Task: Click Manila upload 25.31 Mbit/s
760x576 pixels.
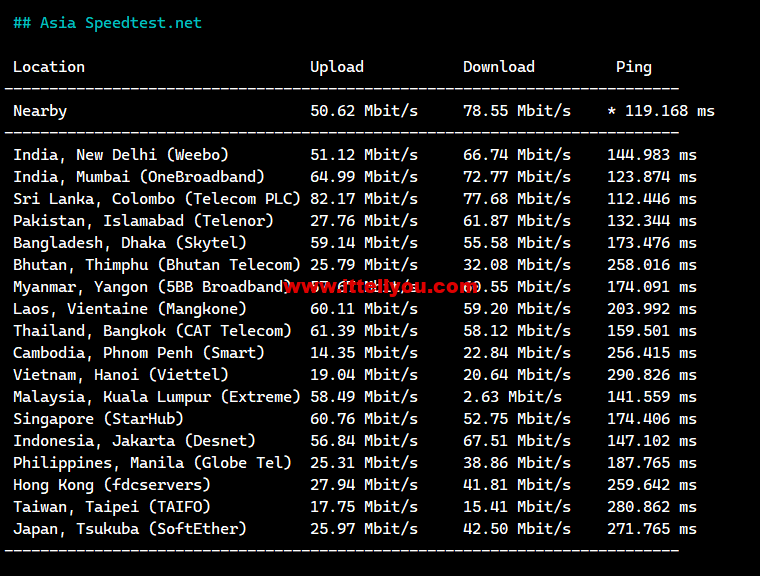Action: [x=364, y=463]
